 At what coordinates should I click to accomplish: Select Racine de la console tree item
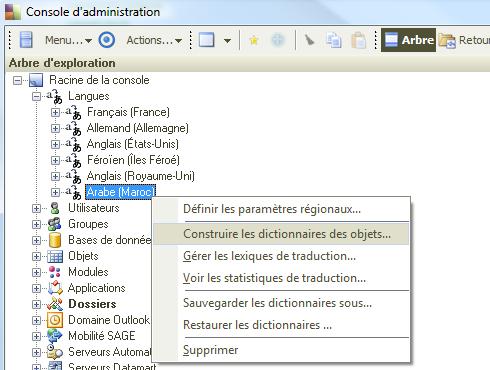tap(99, 80)
